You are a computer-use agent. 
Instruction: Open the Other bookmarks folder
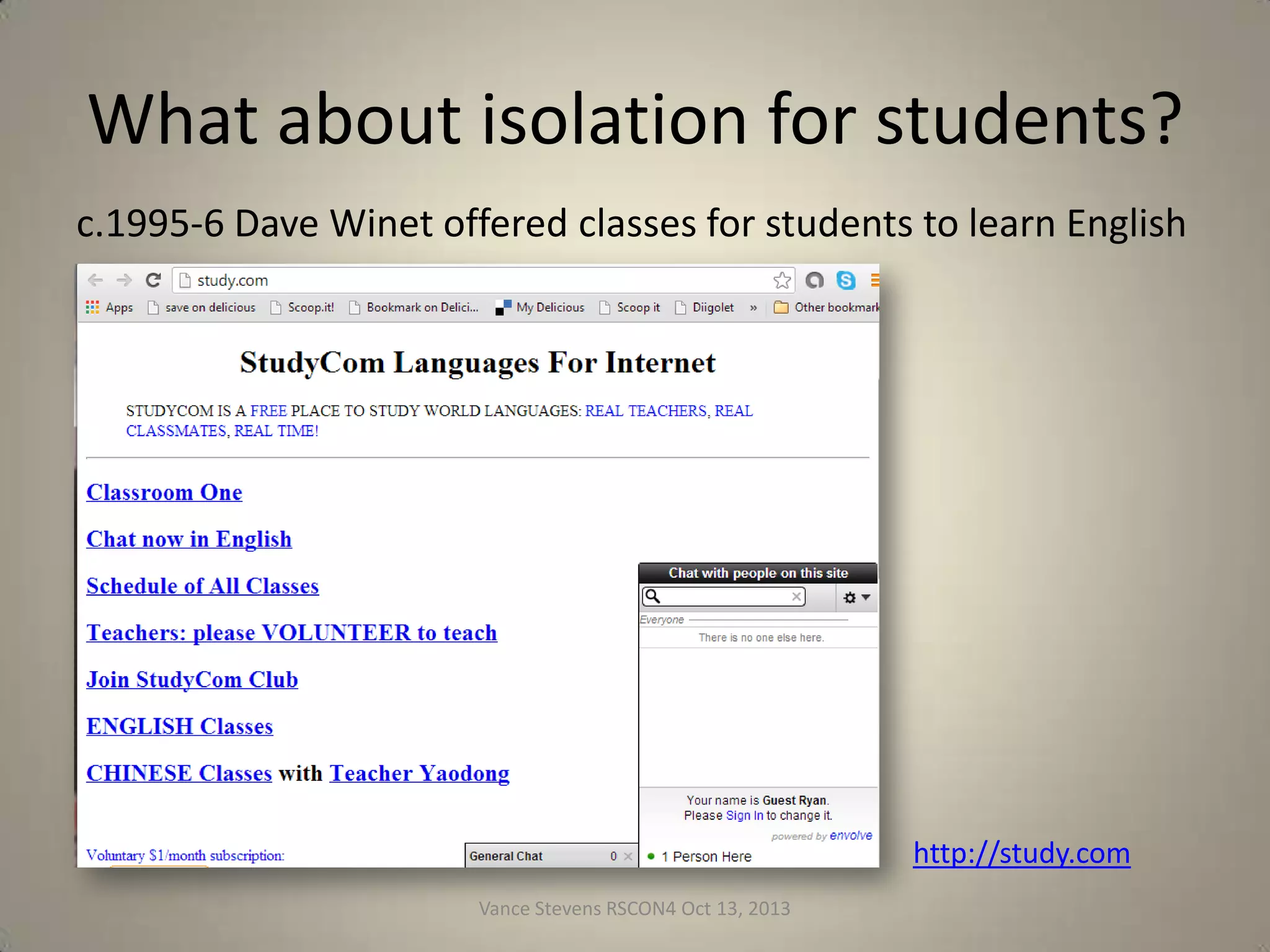827,307
